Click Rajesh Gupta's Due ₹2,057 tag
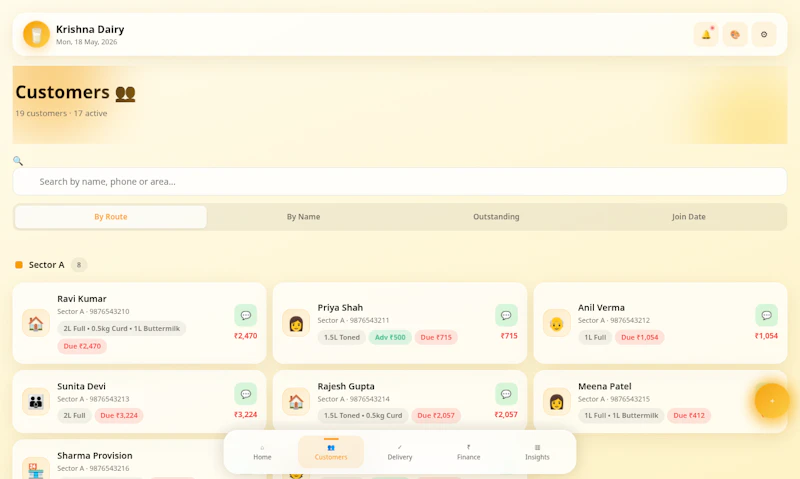 (x=436, y=415)
